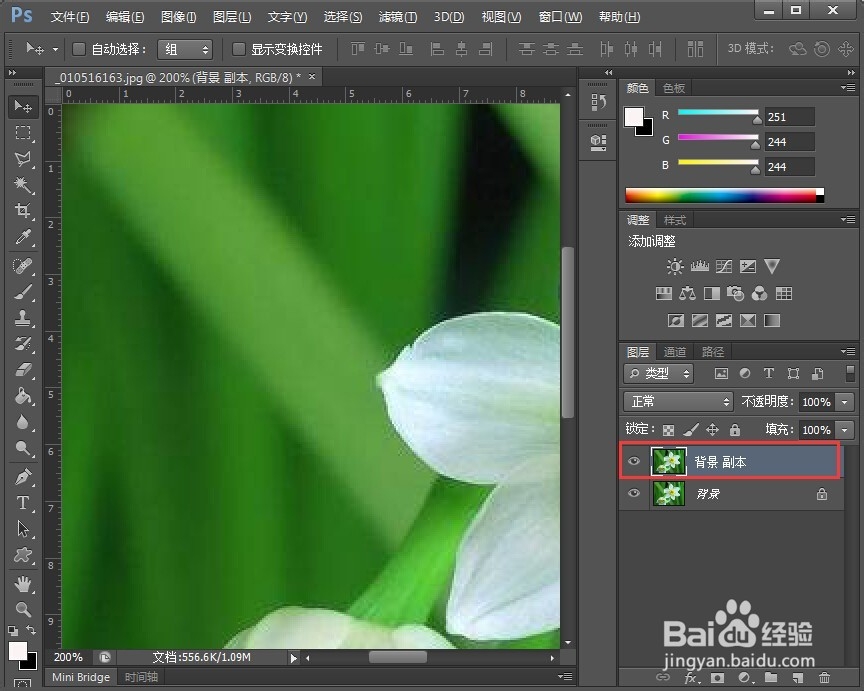Select the Pen tool

click(x=23, y=477)
